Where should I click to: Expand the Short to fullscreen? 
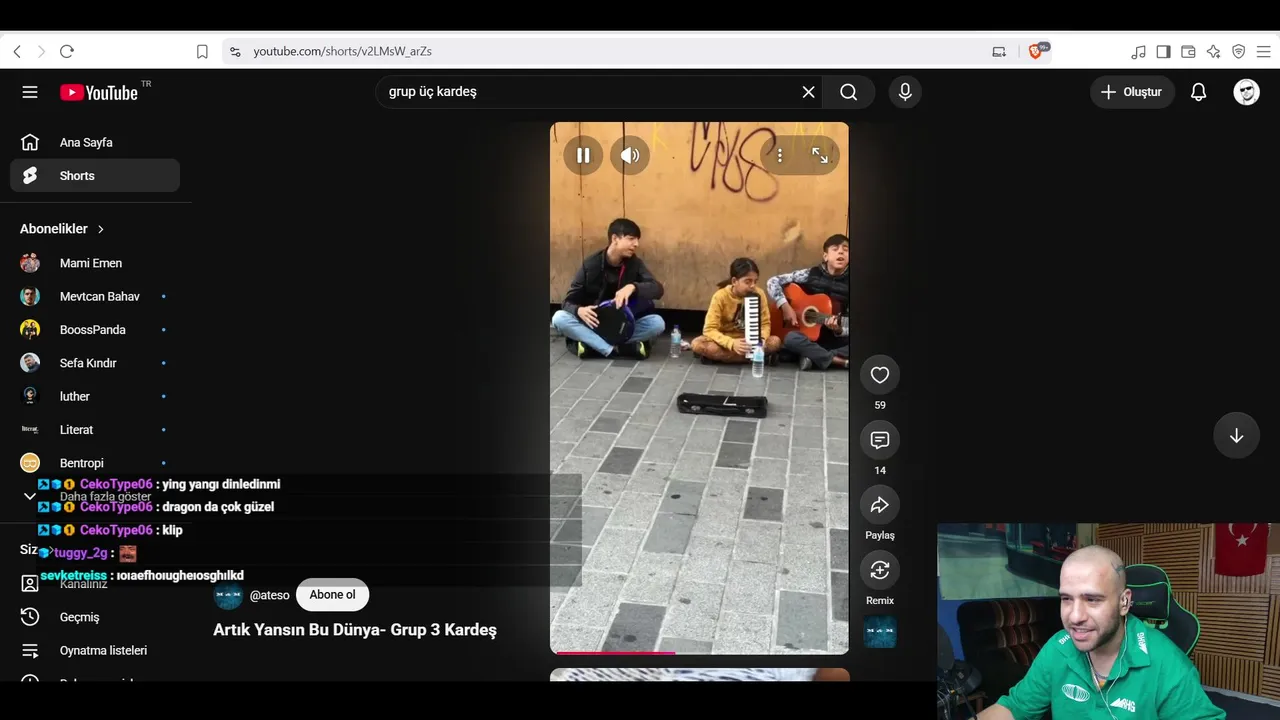820,155
